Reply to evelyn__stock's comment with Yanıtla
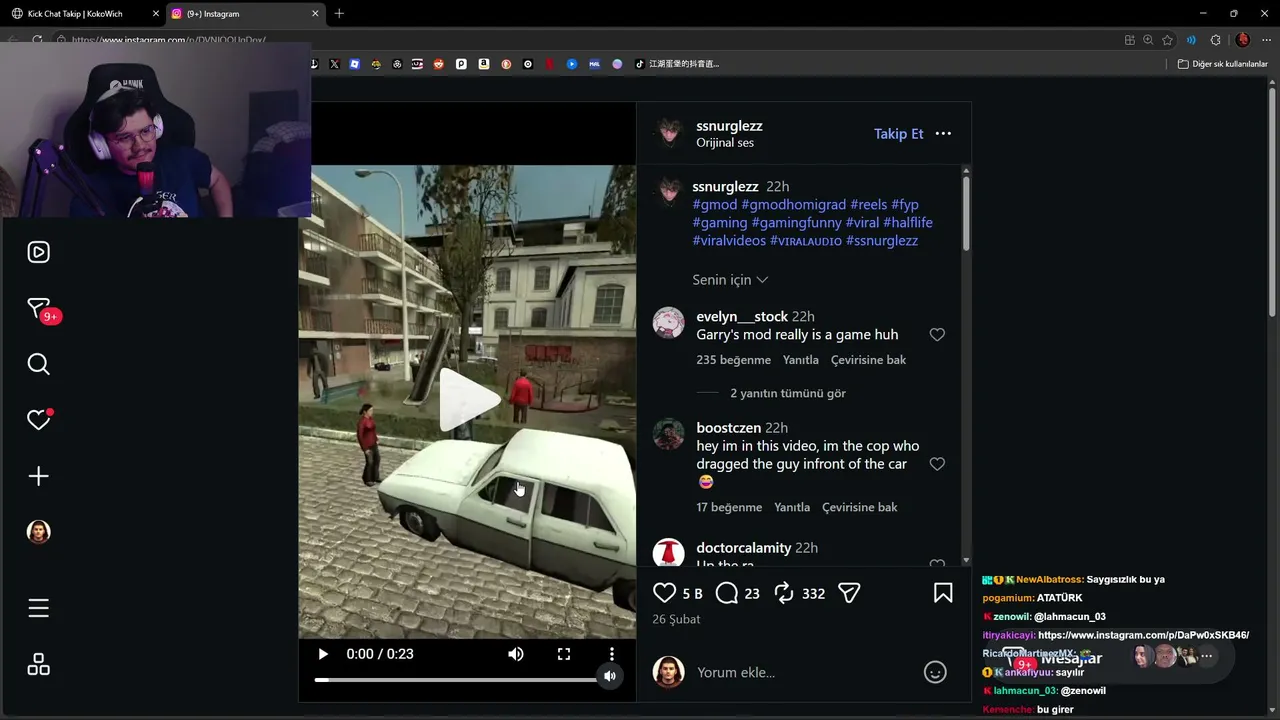Screen dimensions: 1280x720 pyautogui.click(x=800, y=360)
